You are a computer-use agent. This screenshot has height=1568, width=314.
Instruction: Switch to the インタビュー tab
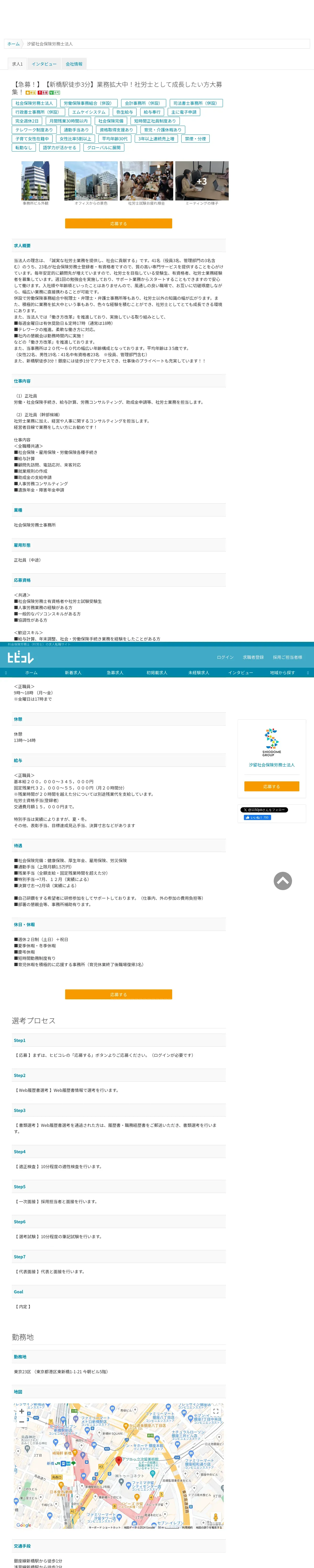(x=44, y=64)
